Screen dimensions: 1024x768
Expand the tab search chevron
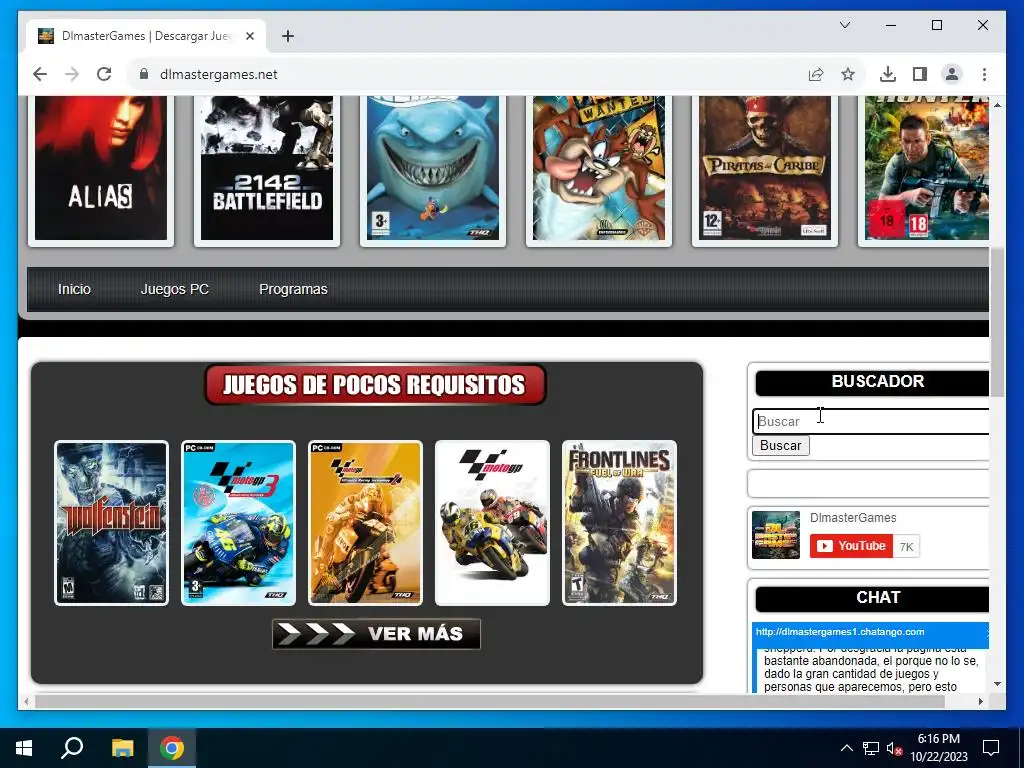point(844,25)
